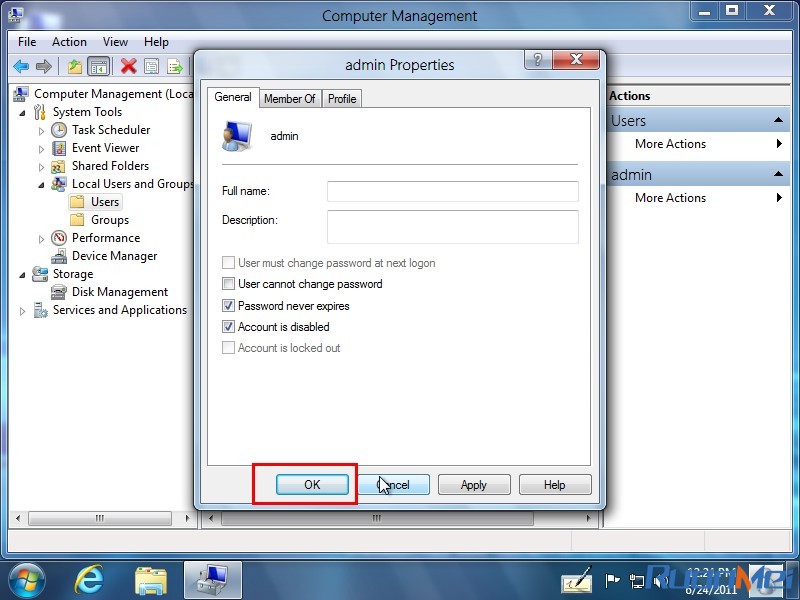This screenshot has width=800, height=600.
Task: Click the Event Viewer icon
Action: (59, 148)
